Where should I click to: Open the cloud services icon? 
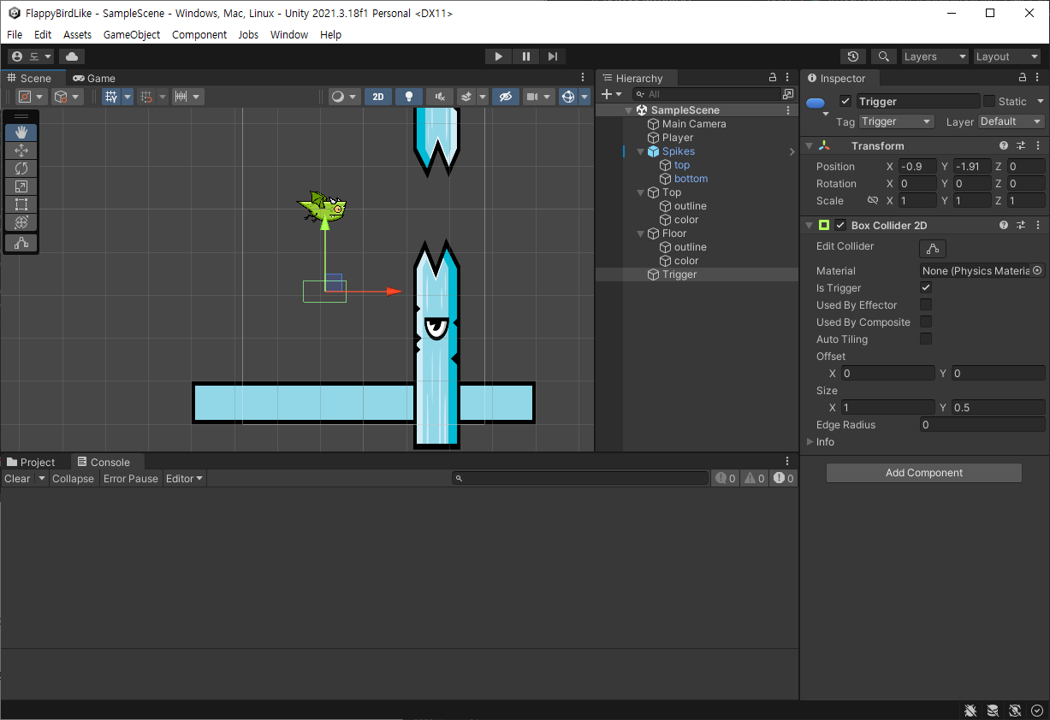72,56
